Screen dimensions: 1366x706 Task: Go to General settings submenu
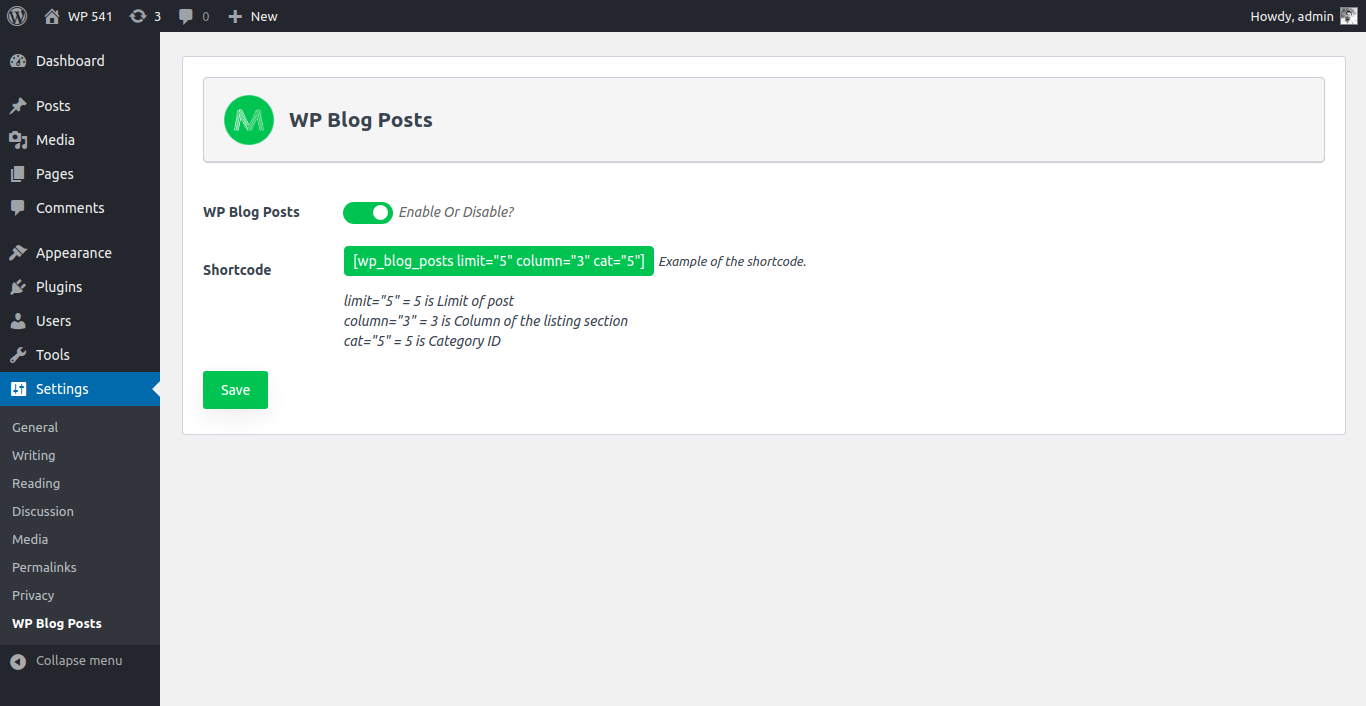pos(35,427)
